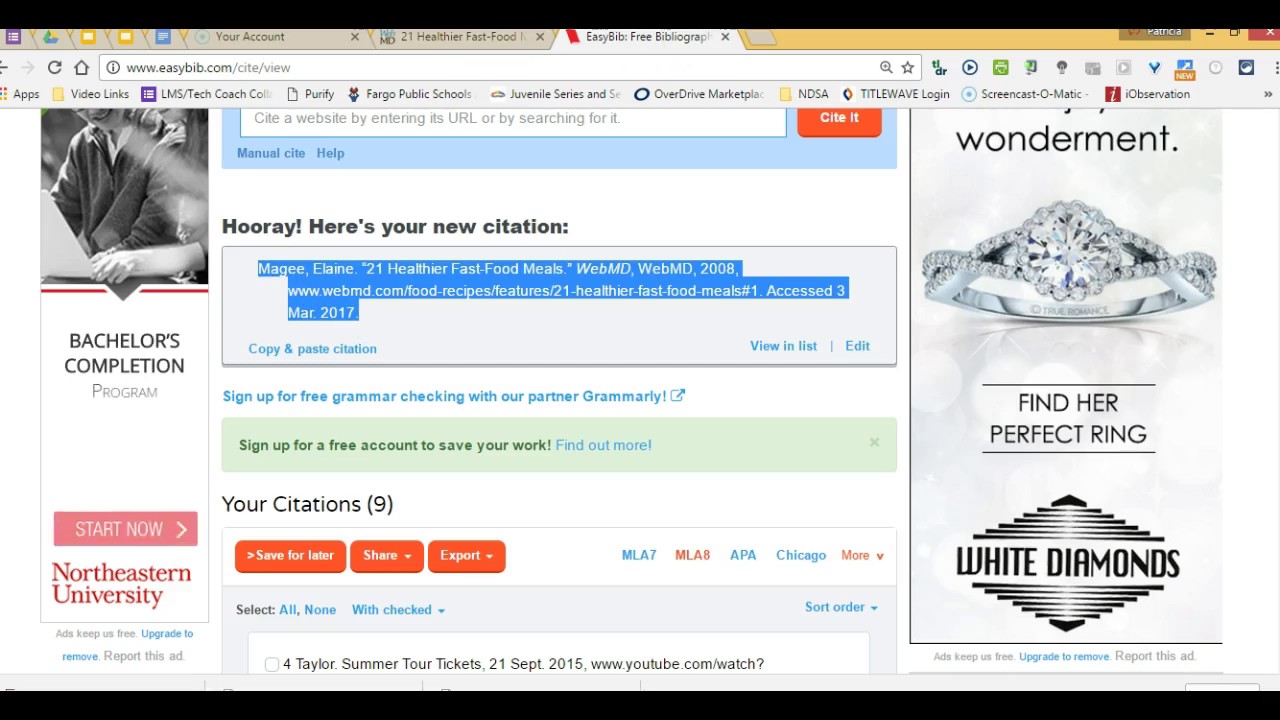Screen dimensions: 1280x720
Task: Click the lightbulb extension icon
Action: click(x=1062, y=68)
